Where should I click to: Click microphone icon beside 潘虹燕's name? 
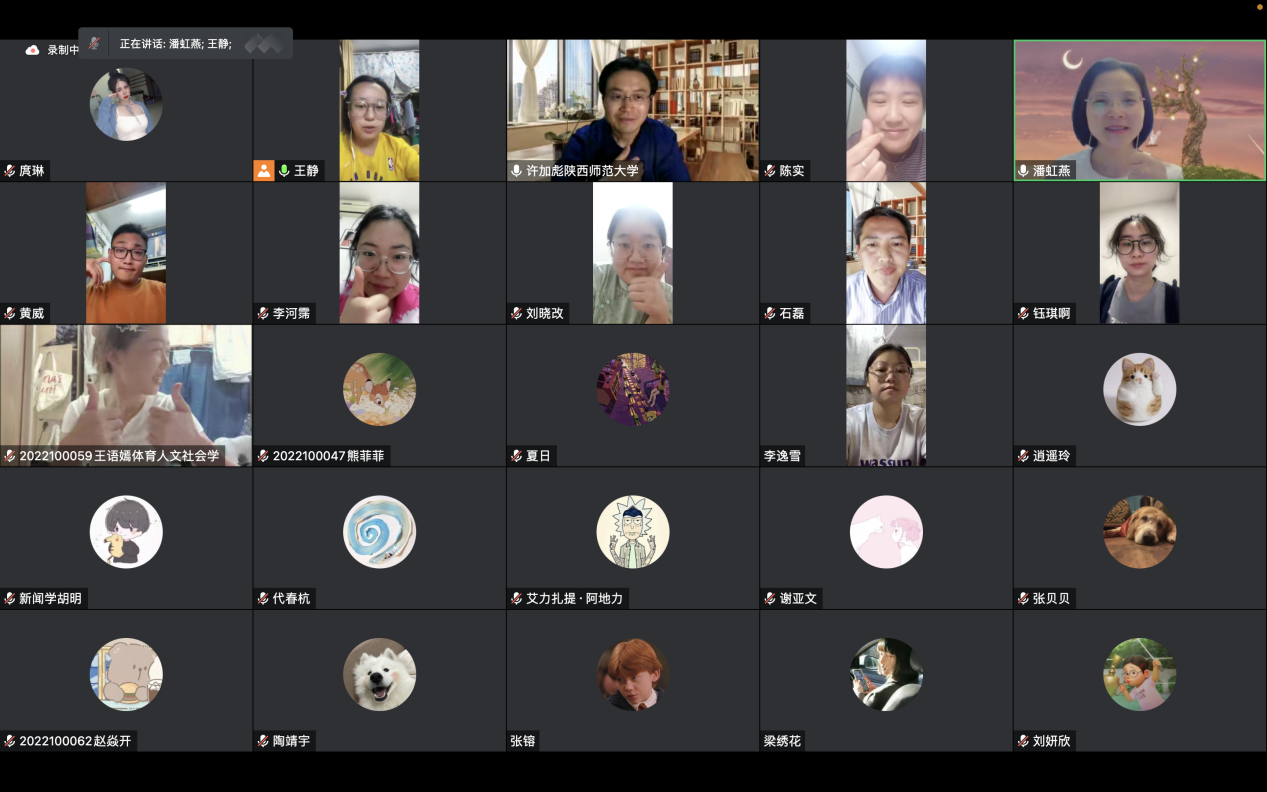pyautogui.click(x=1024, y=171)
